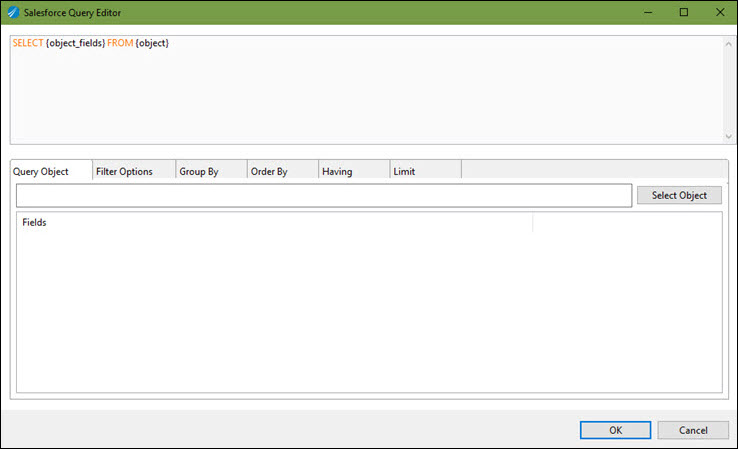
Task: Confirm the query with the OK button
Action: pos(616,430)
